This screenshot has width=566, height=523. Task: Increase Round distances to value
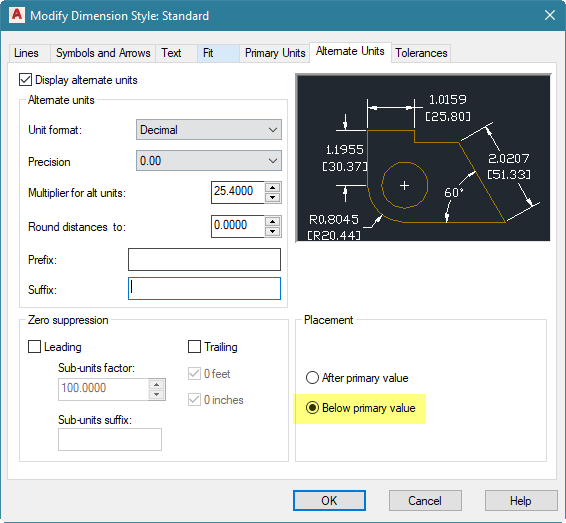273,221
